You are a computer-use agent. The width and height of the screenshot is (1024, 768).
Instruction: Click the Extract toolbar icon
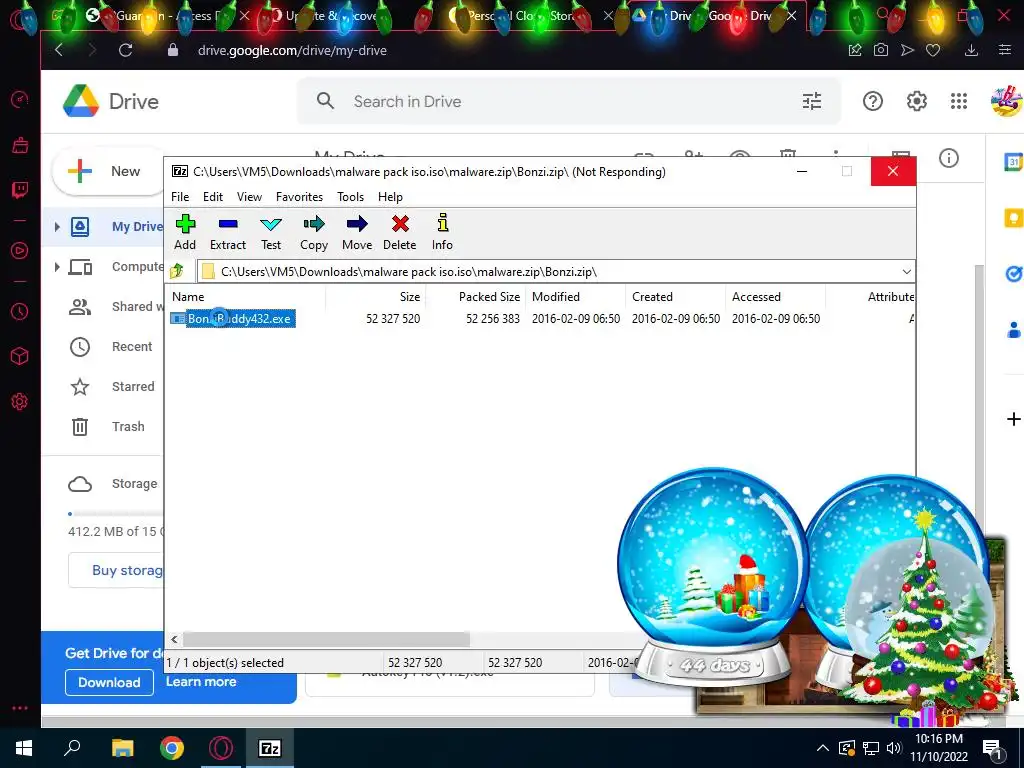click(228, 232)
